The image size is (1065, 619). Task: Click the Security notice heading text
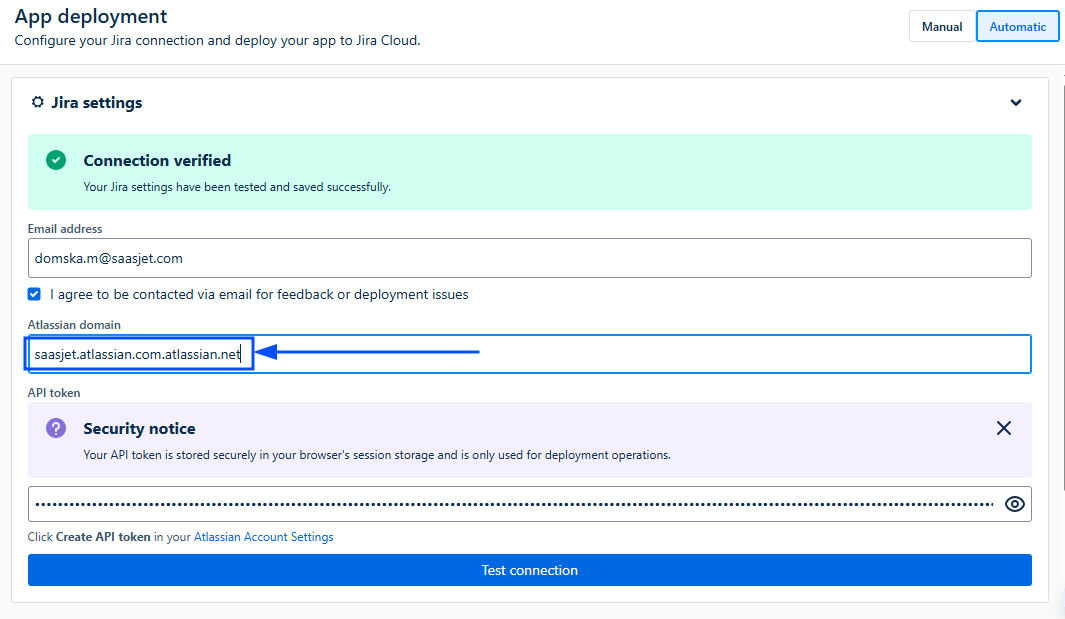(x=139, y=429)
